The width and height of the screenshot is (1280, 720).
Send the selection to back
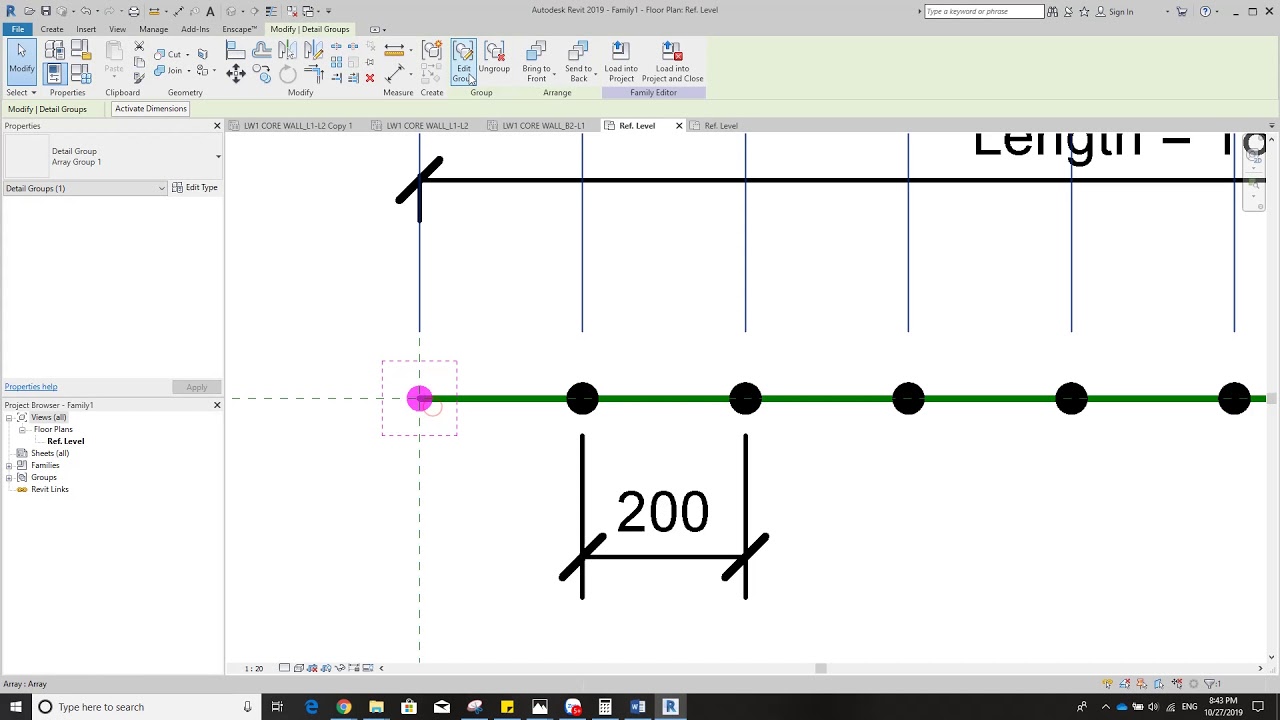(x=578, y=62)
